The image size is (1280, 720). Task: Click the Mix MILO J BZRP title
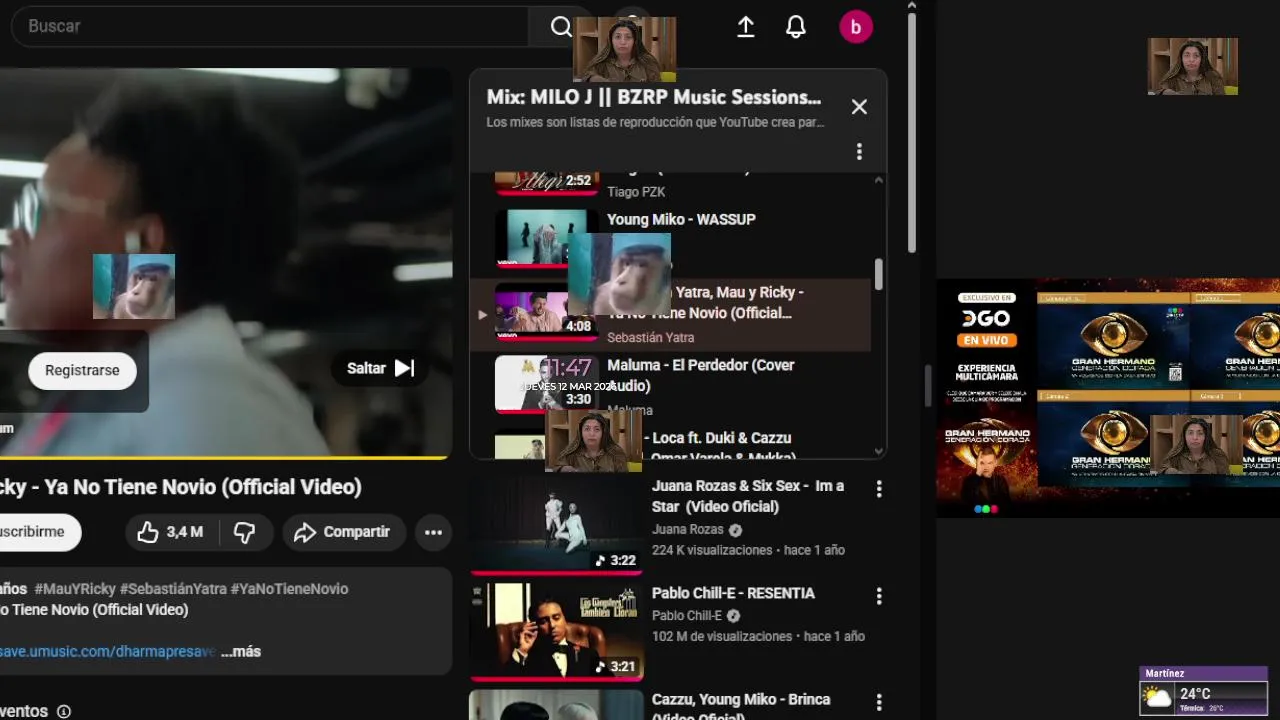coord(654,97)
